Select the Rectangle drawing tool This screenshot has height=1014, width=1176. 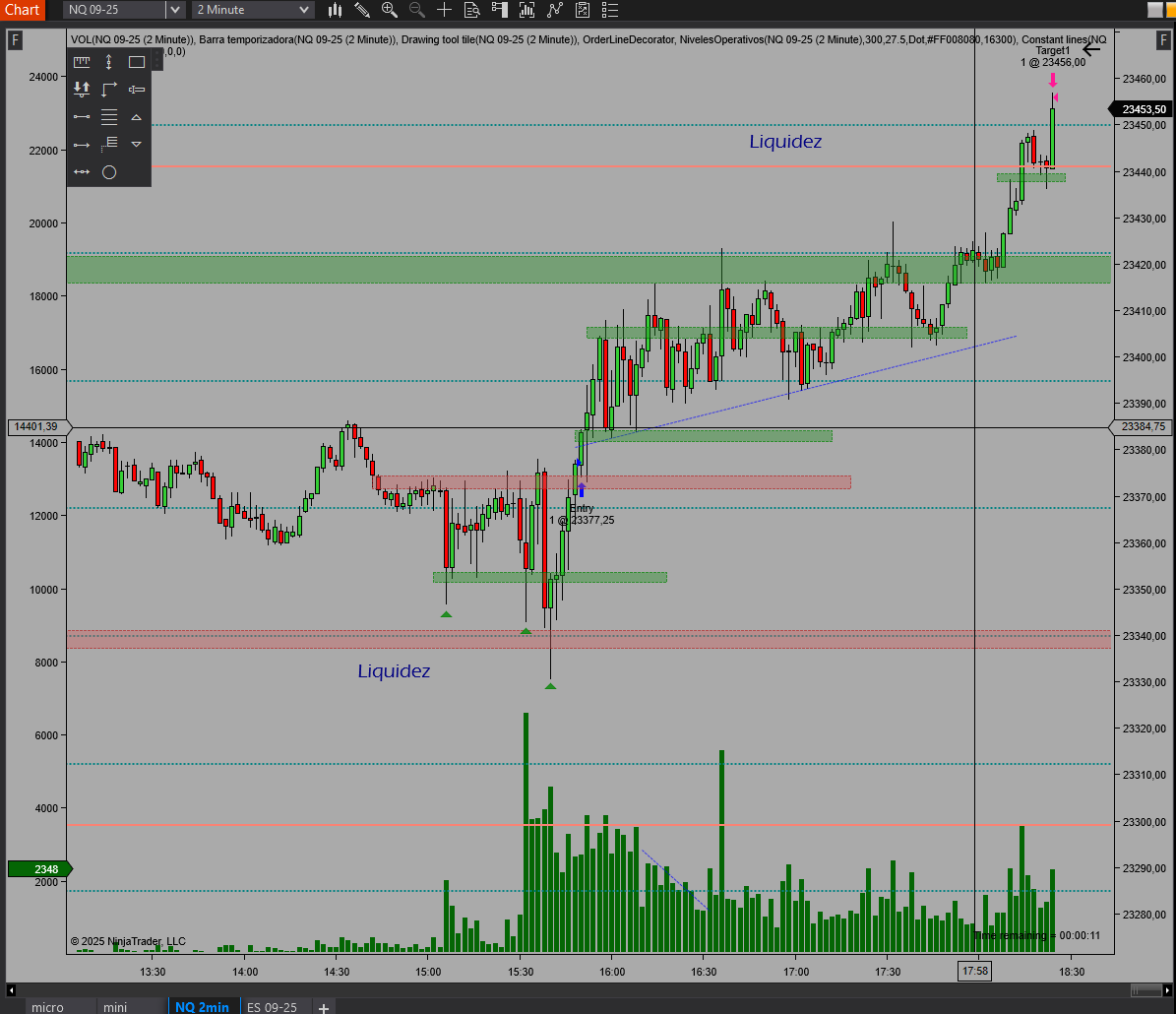click(x=137, y=62)
